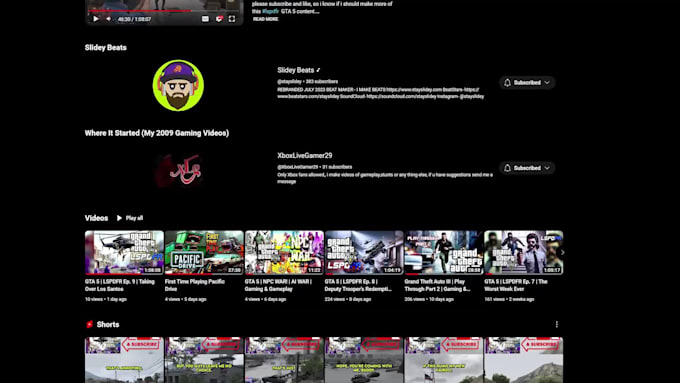Expand XboxLiveGamer29 Subscribed dropdown chevron
This screenshot has width=680, height=383.
click(547, 168)
